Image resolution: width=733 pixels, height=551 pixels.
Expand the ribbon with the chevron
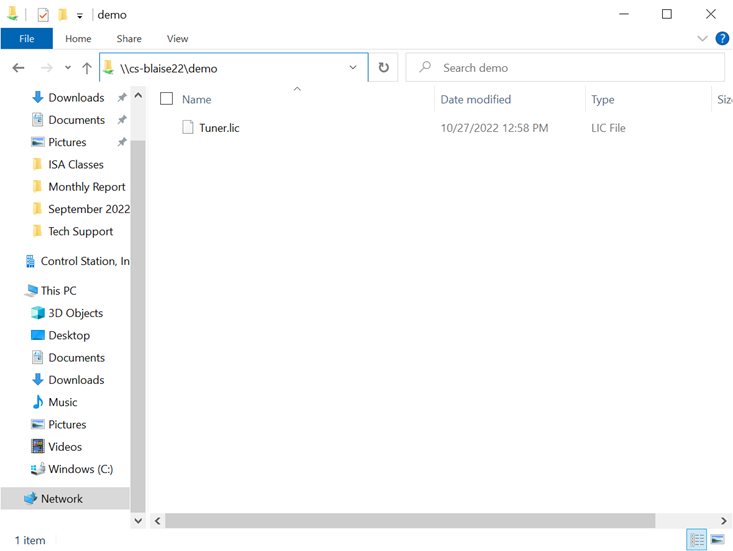point(702,38)
